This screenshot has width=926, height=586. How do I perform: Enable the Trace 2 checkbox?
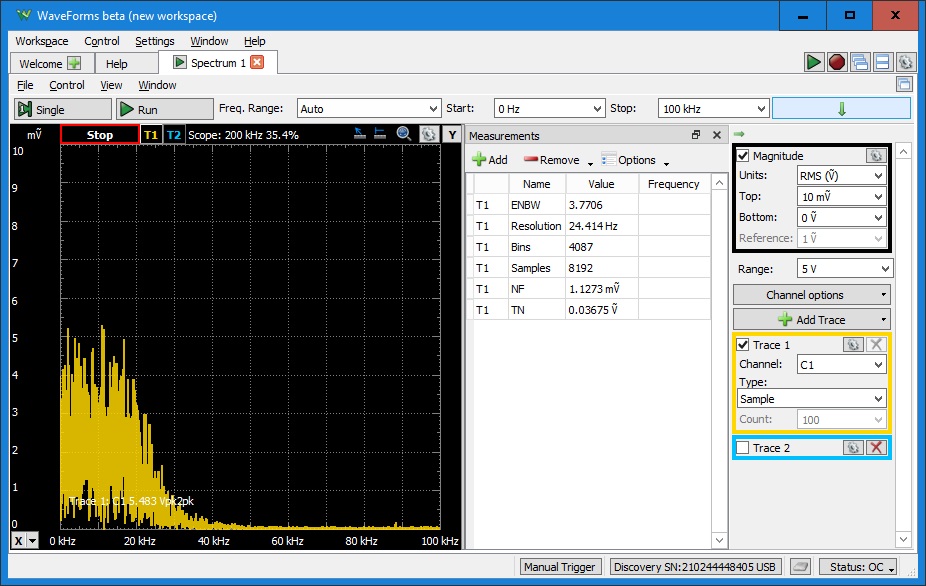coord(743,448)
